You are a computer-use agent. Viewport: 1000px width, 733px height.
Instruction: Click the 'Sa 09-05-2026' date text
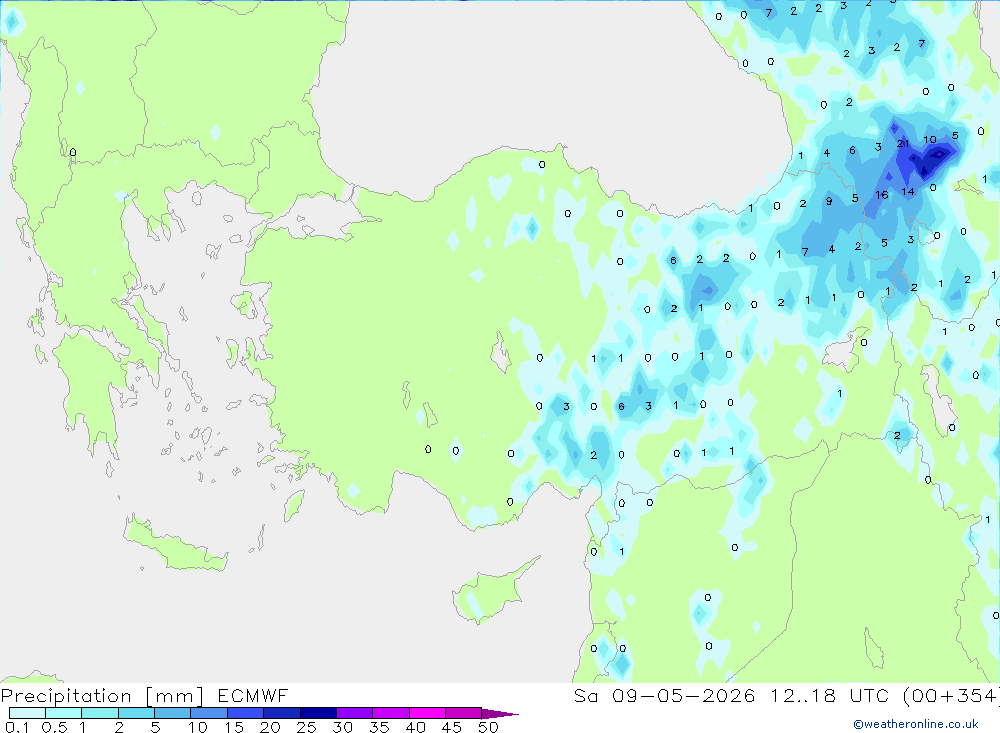click(664, 695)
